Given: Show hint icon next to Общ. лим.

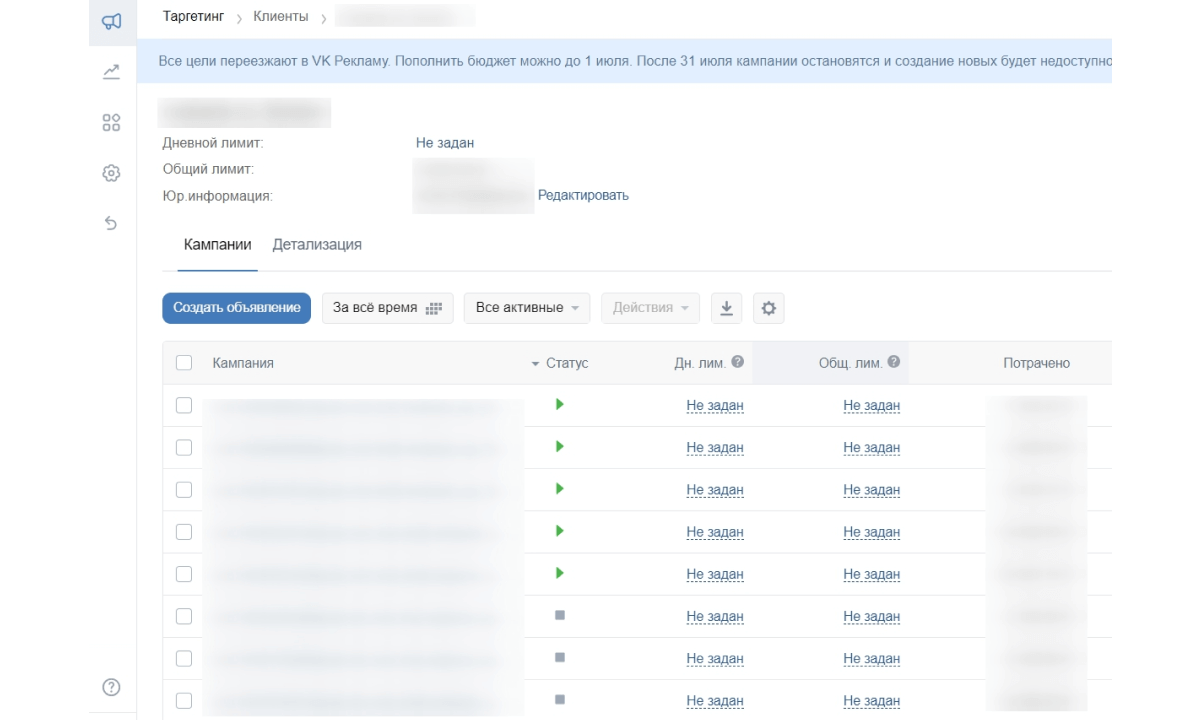Looking at the screenshot, I should 894,362.
